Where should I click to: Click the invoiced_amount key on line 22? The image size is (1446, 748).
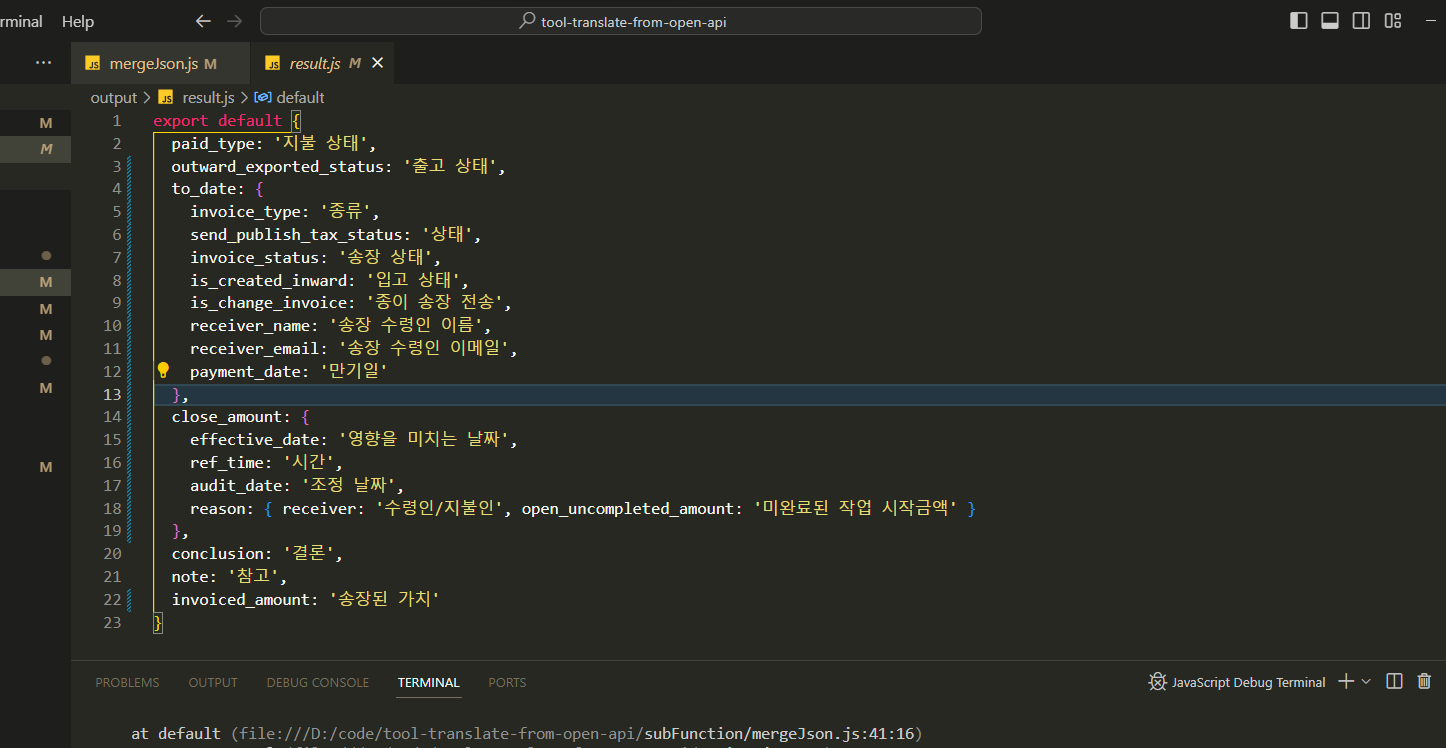tap(241, 599)
